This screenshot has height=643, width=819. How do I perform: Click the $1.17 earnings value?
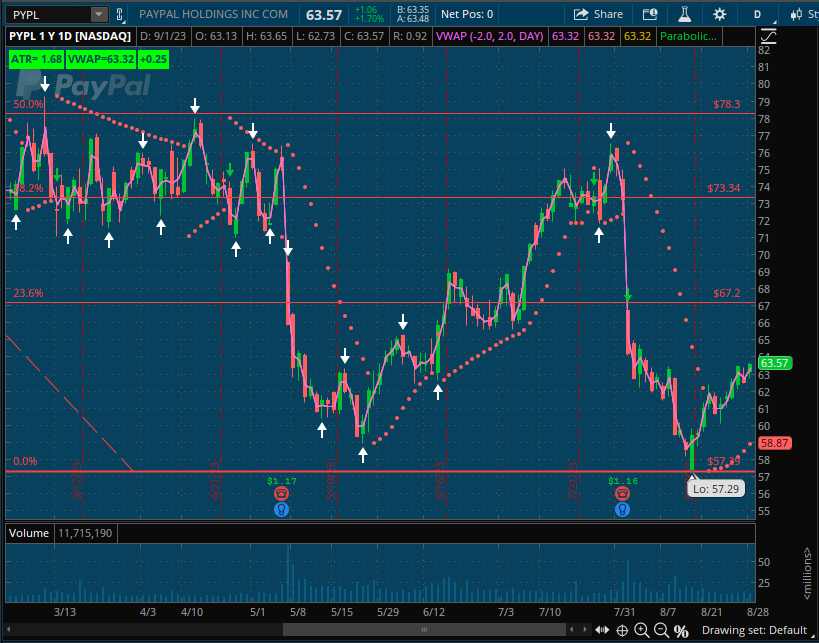282,481
